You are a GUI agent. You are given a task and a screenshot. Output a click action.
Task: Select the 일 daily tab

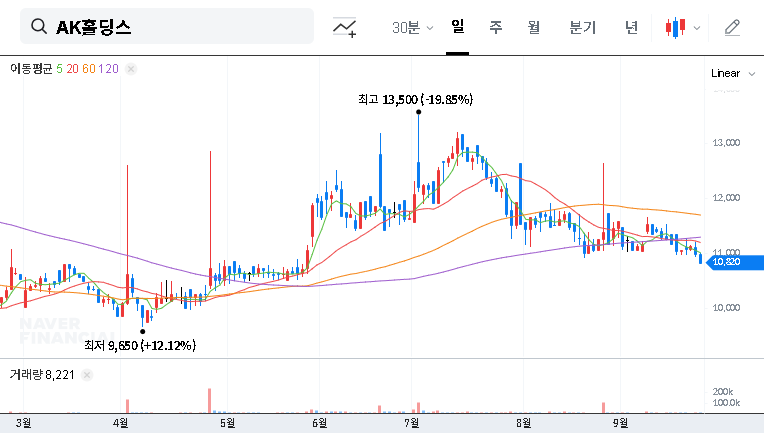coord(458,27)
